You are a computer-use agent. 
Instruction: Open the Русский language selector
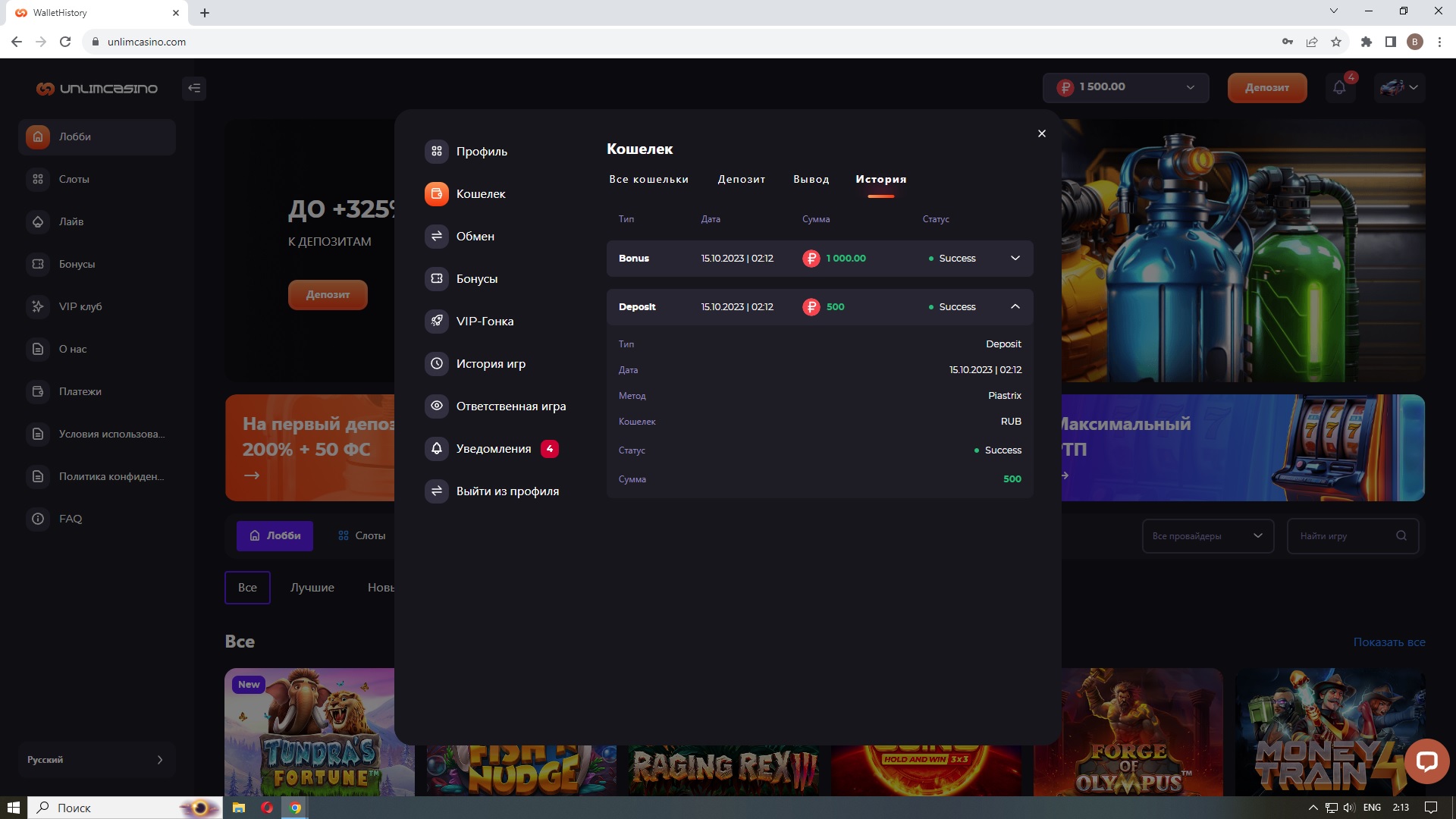point(96,760)
